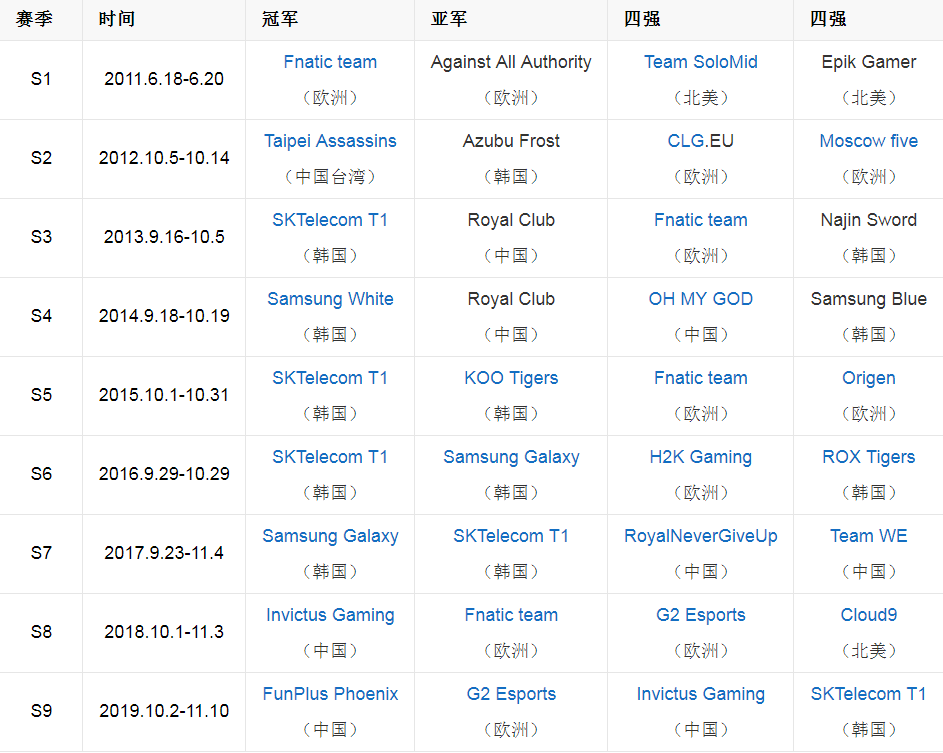Click the Samsung Blue team name
943x753 pixels.
tap(868, 299)
